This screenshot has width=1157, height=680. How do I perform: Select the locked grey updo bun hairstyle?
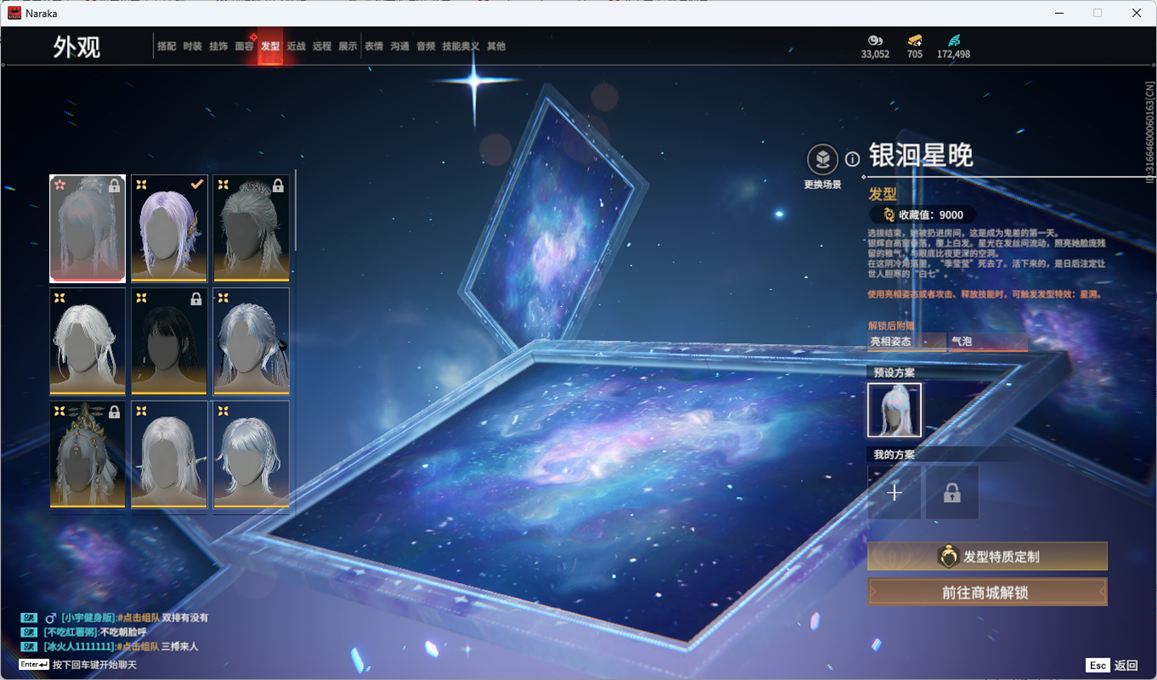click(251, 229)
